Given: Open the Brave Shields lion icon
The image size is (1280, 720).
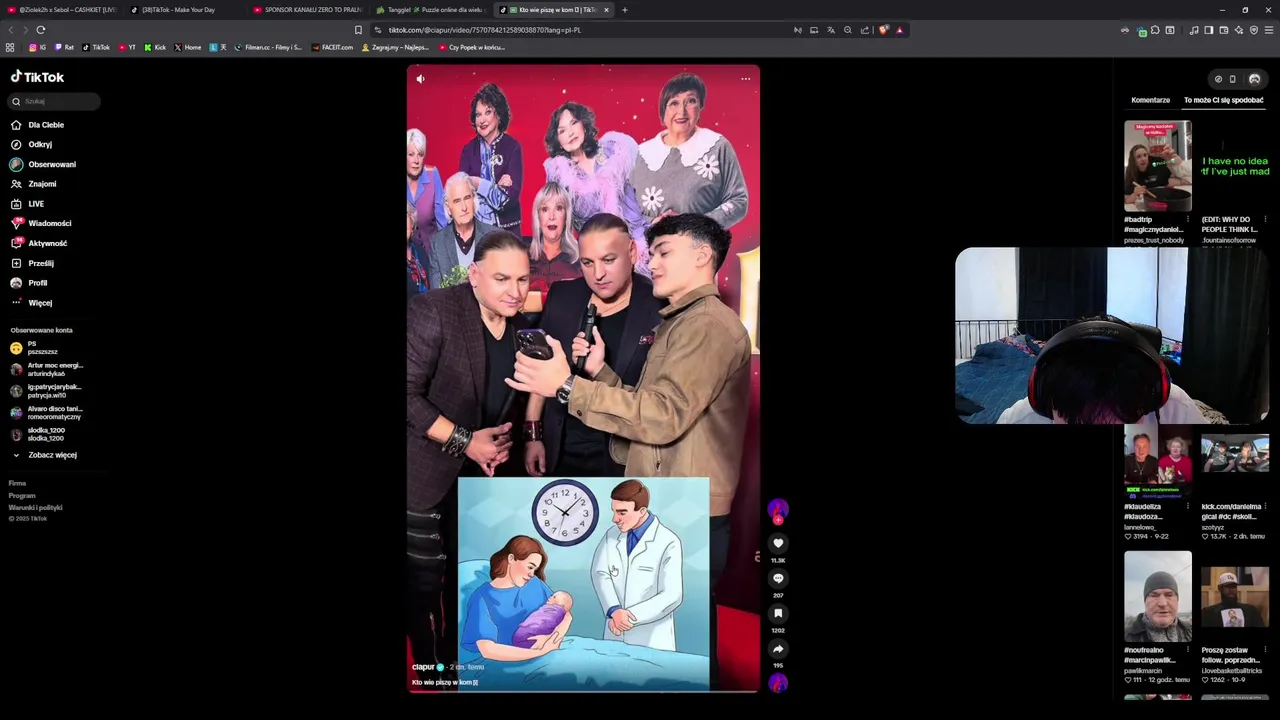Looking at the screenshot, I should [884, 30].
